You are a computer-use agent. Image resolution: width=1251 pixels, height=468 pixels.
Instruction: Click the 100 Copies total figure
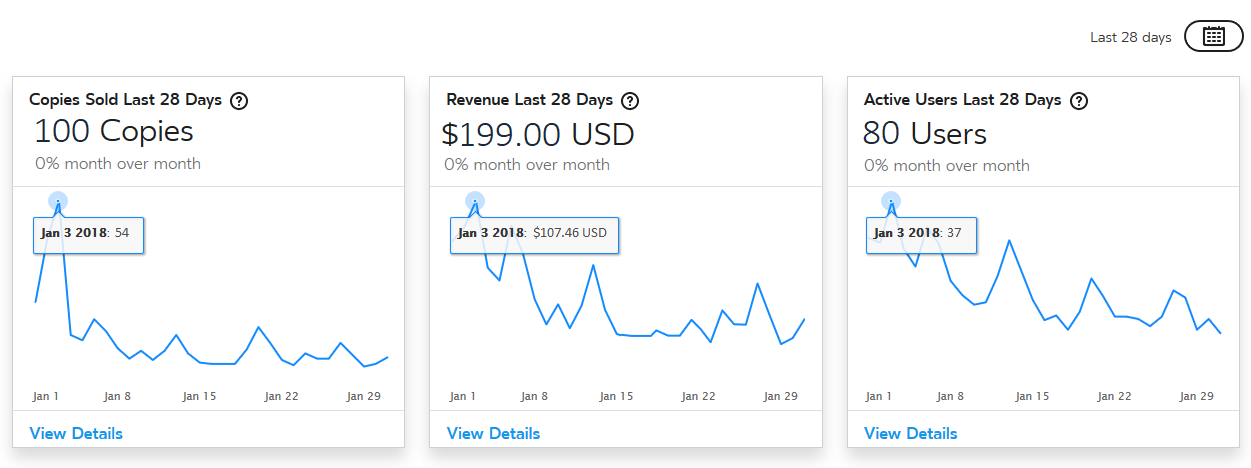[x=114, y=132]
